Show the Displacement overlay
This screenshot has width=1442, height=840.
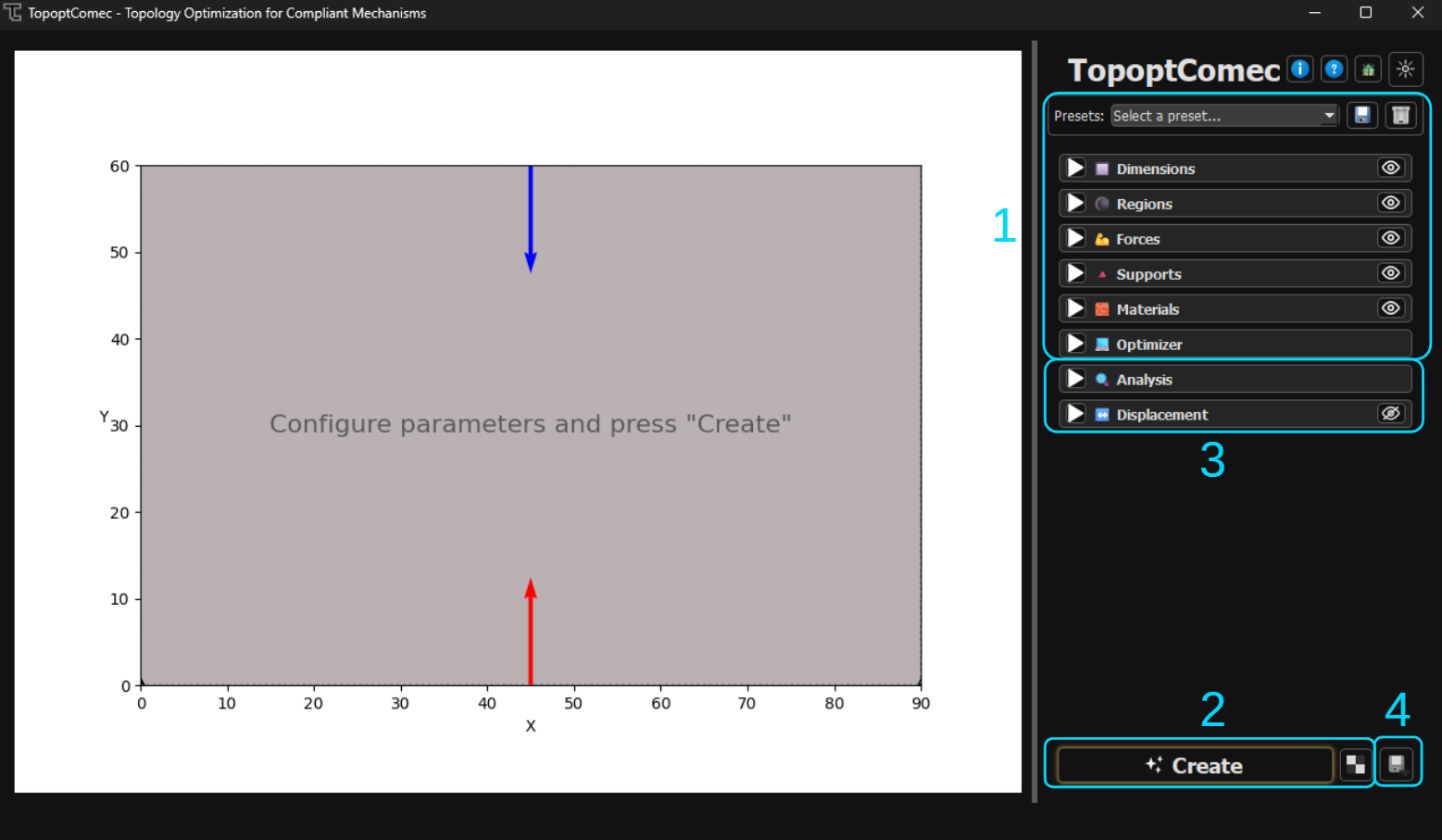pos(1390,413)
